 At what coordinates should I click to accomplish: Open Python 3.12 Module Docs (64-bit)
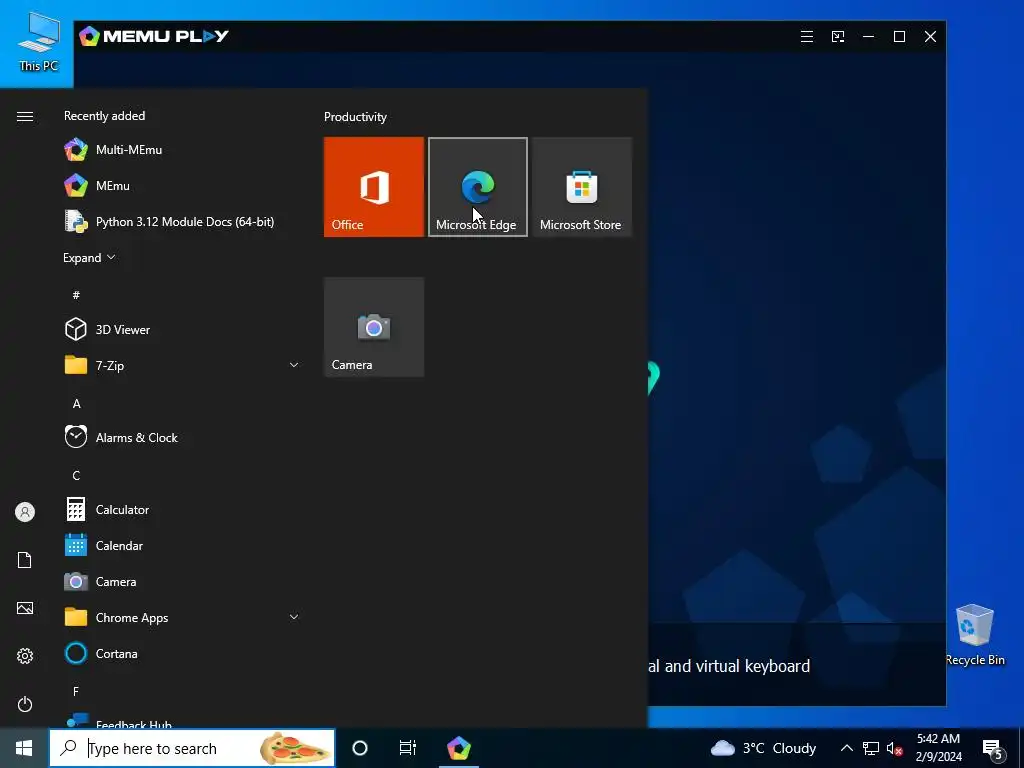pyautogui.click(x=182, y=221)
